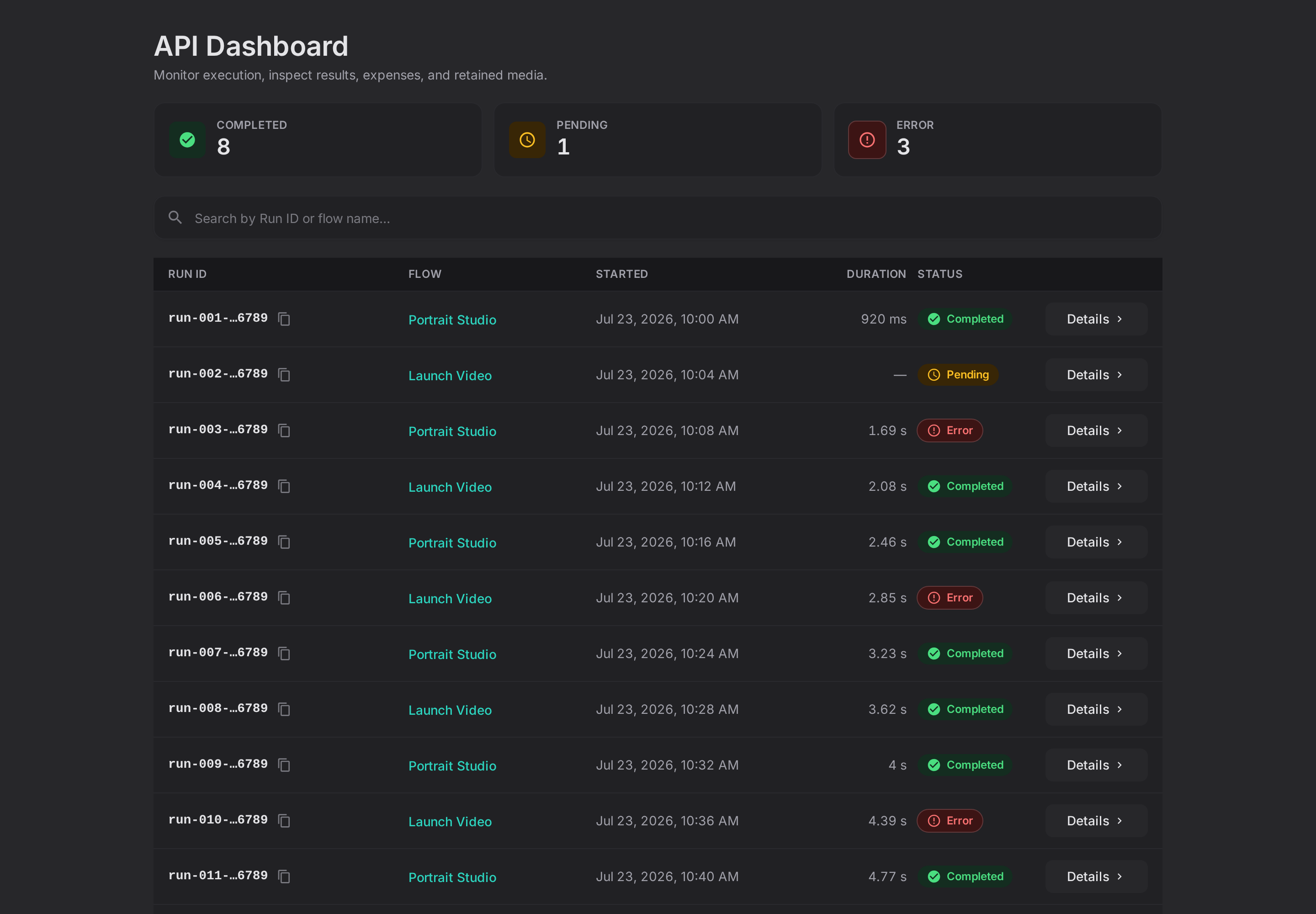The width and height of the screenshot is (1316, 914).
Task: Copy run ID for run-004-…6789
Action: click(284, 486)
